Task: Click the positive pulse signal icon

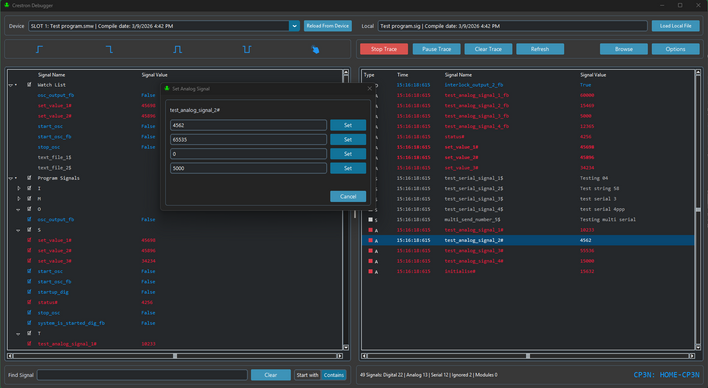Action: tap(178, 49)
